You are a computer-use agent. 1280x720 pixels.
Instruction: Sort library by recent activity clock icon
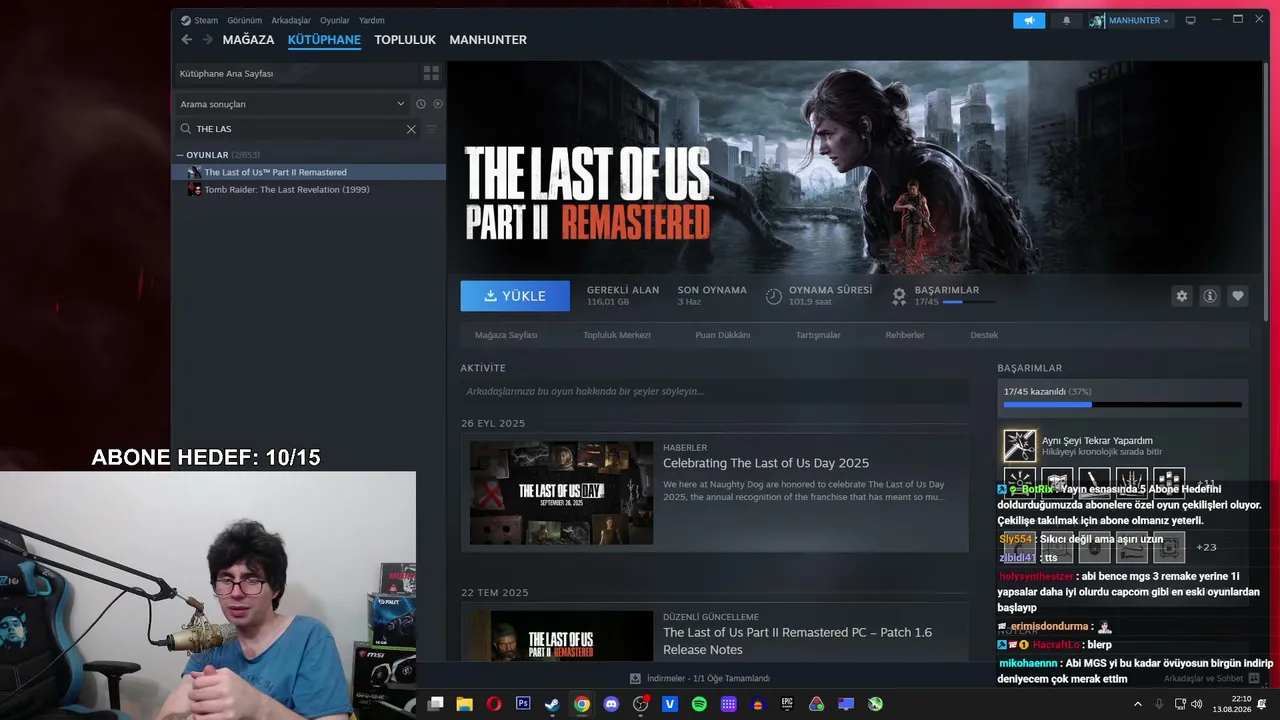click(421, 104)
